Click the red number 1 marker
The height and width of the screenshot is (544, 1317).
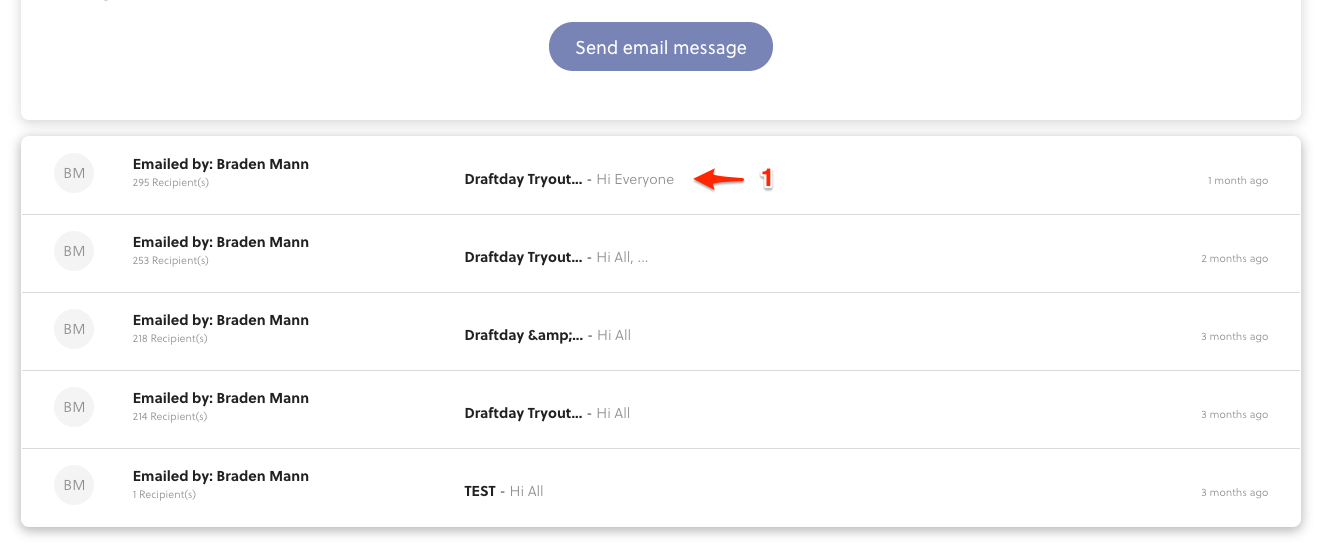click(x=766, y=179)
